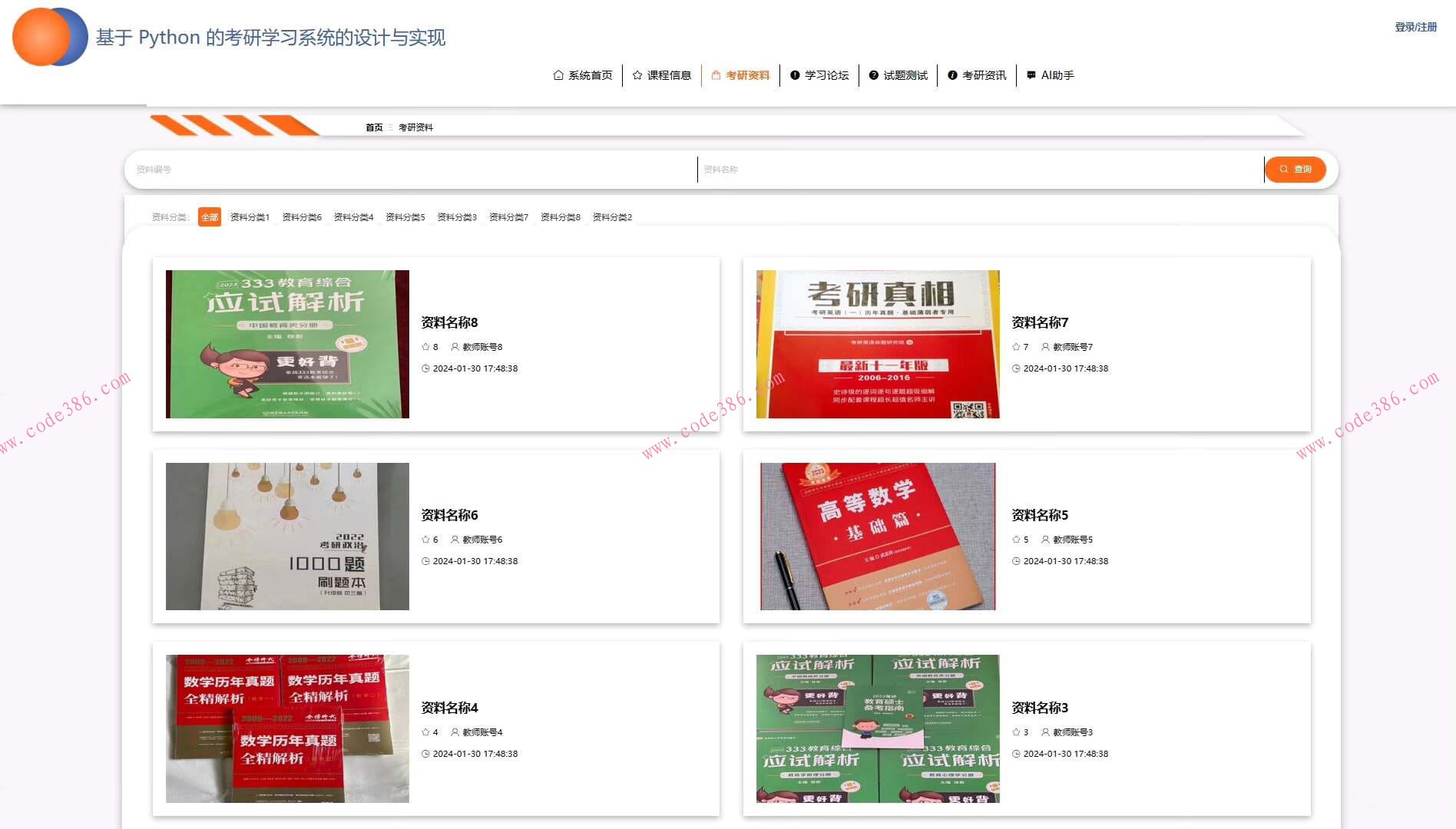
Task: Toggle the favorite star on 资料名称7
Action: pos(1015,346)
